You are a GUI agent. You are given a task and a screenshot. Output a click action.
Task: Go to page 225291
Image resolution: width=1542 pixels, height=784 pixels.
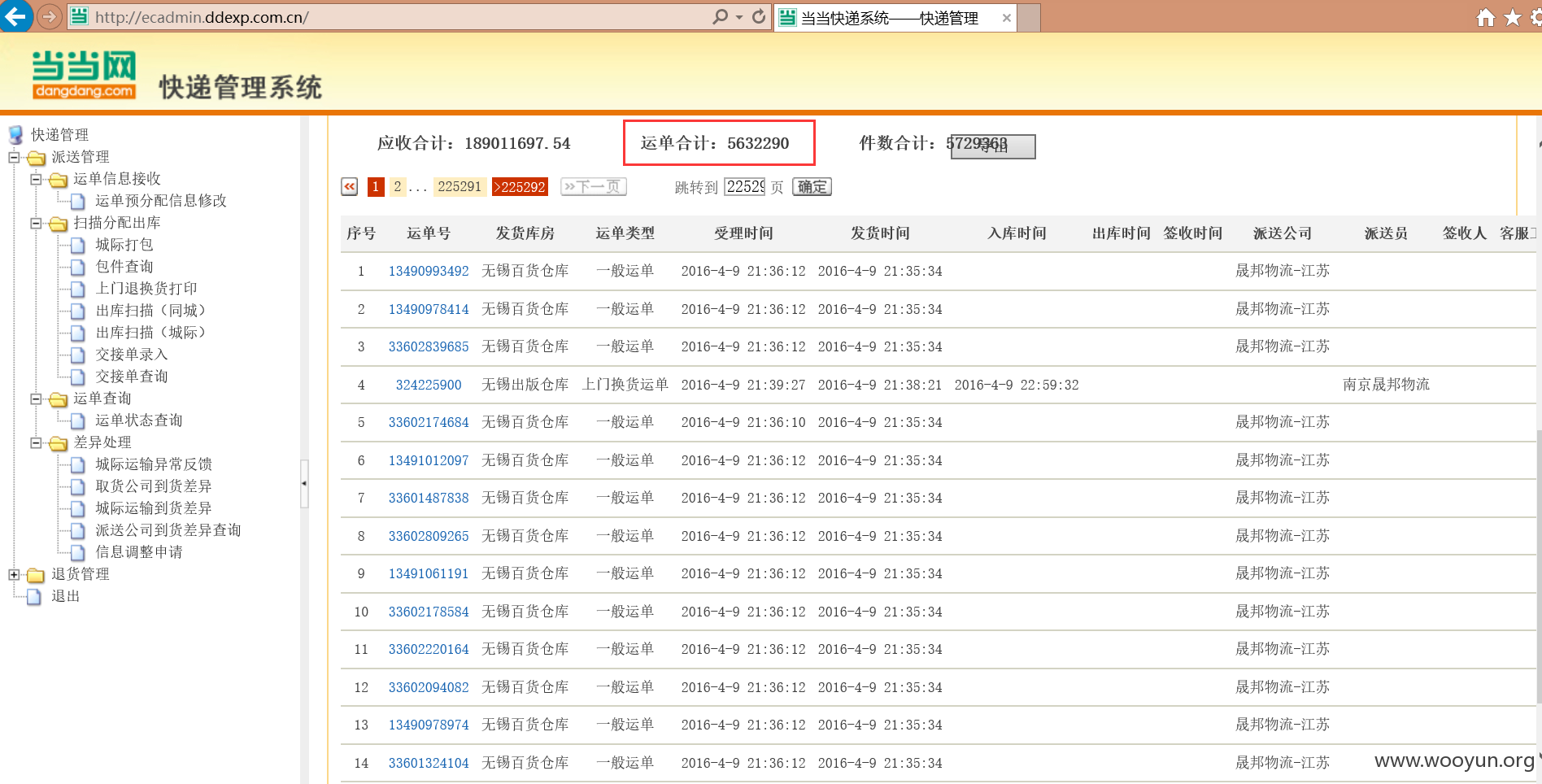(460, 187)
